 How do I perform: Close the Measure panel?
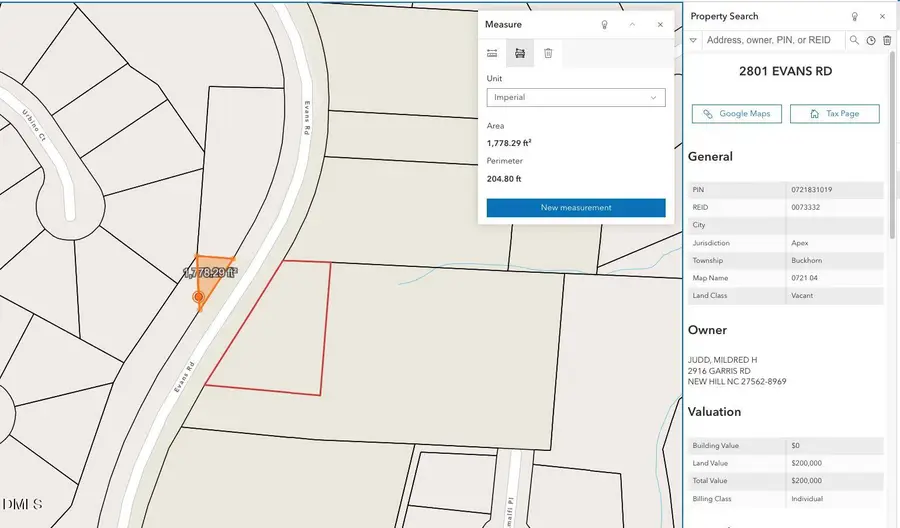click(x=660, y=24)
